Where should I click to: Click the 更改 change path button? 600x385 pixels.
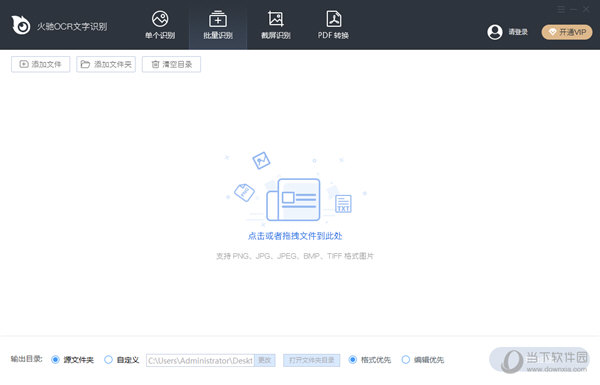[x=265, y=361]
